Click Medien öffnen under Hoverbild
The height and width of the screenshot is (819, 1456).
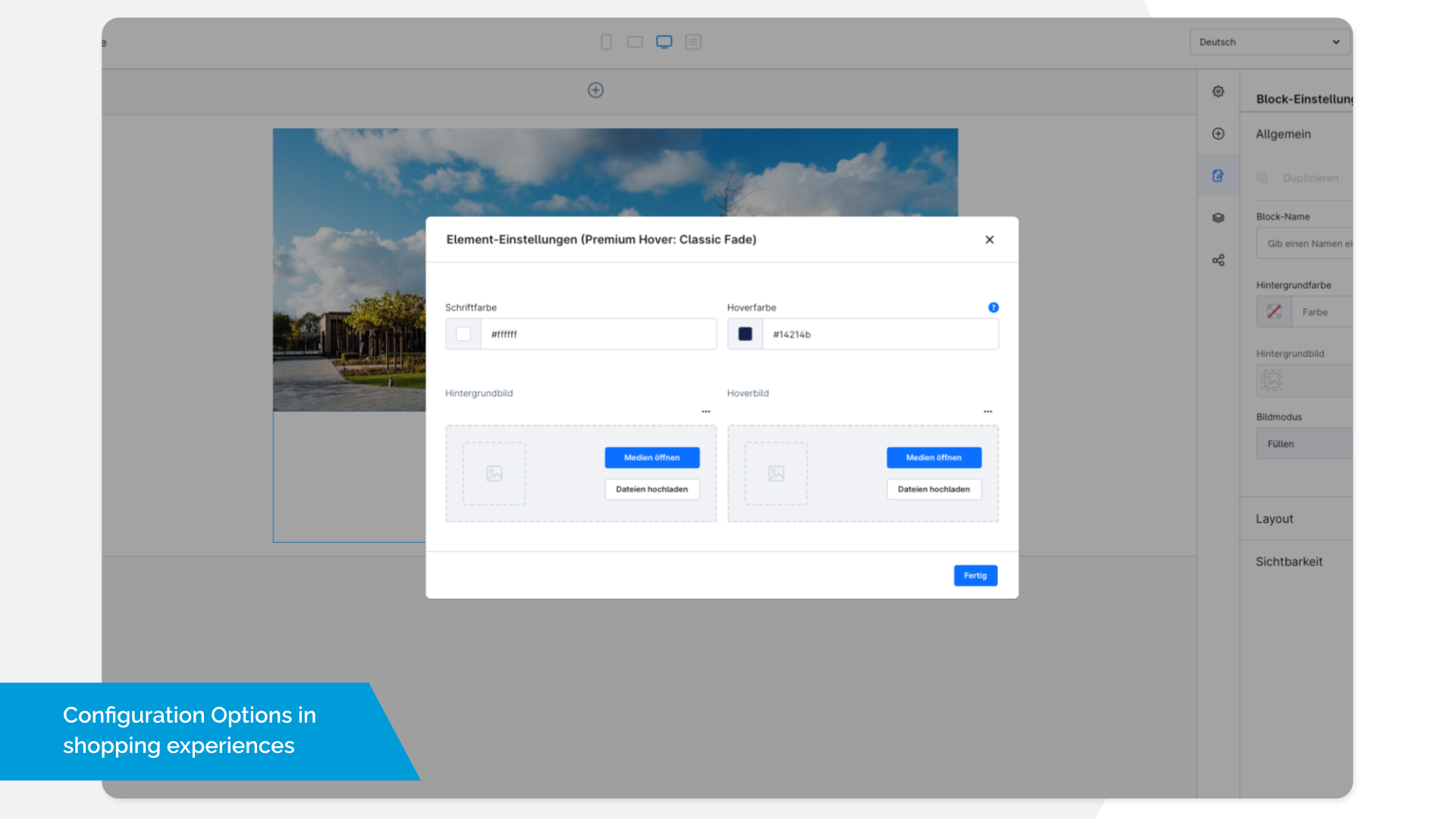pyautogui.click(x=934, y=457)
